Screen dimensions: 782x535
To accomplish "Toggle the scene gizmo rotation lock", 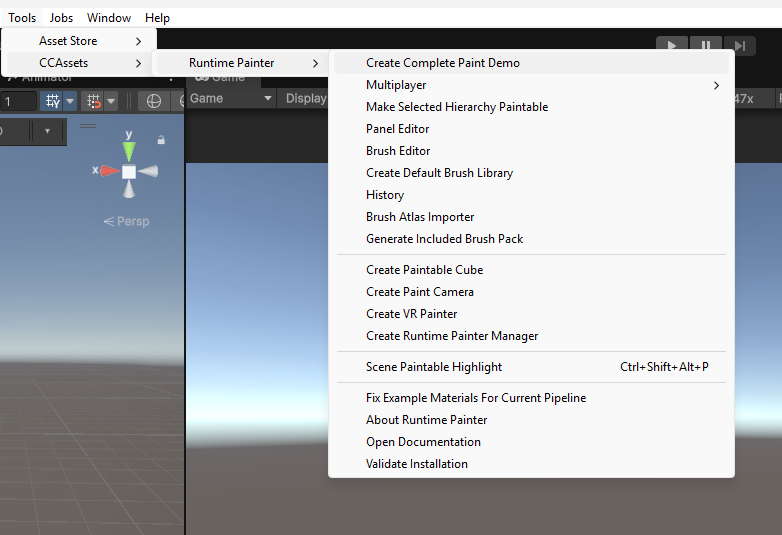I will (x=161, y=140).
